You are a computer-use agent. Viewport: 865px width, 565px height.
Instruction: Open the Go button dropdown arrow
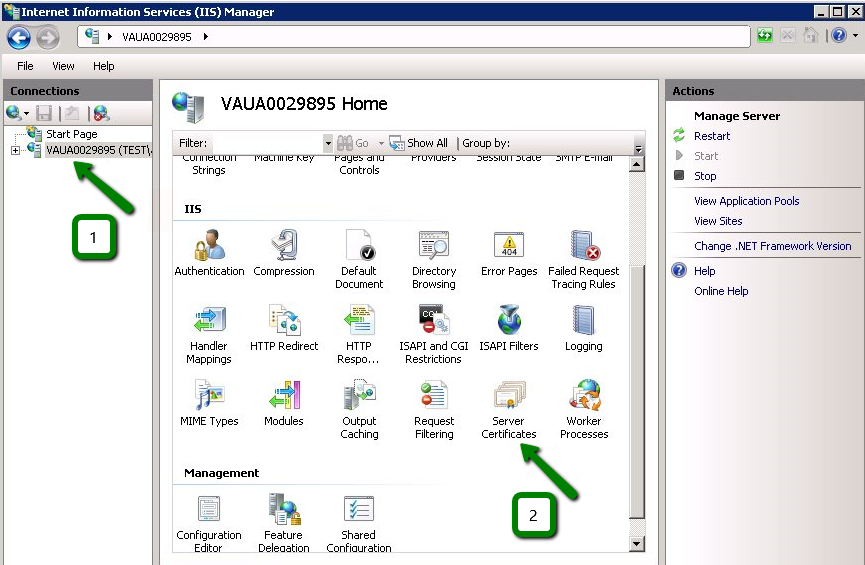click(381, 143)
